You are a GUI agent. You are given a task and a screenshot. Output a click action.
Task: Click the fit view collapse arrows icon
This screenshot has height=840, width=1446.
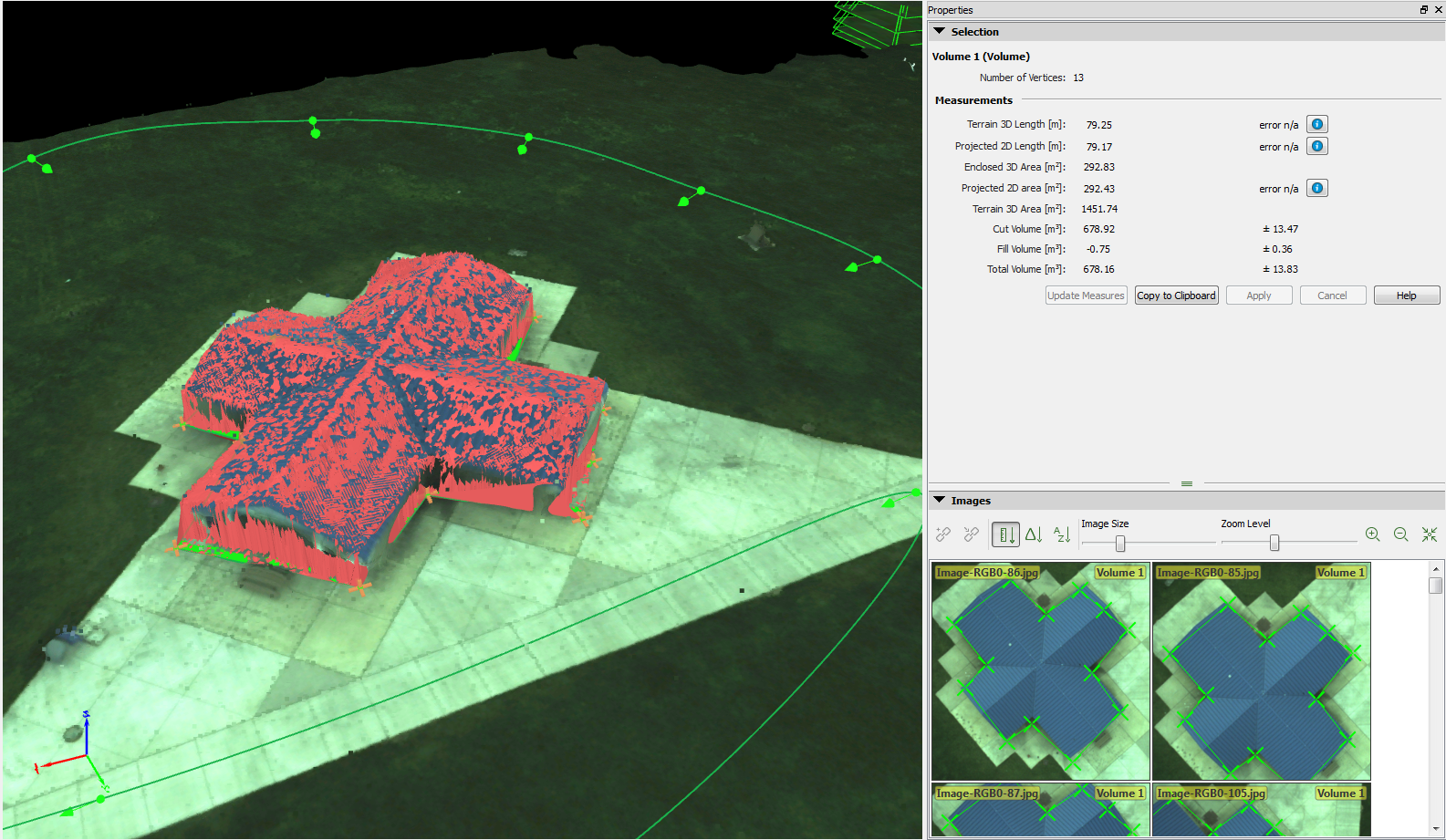click(x=1430, y=534)
